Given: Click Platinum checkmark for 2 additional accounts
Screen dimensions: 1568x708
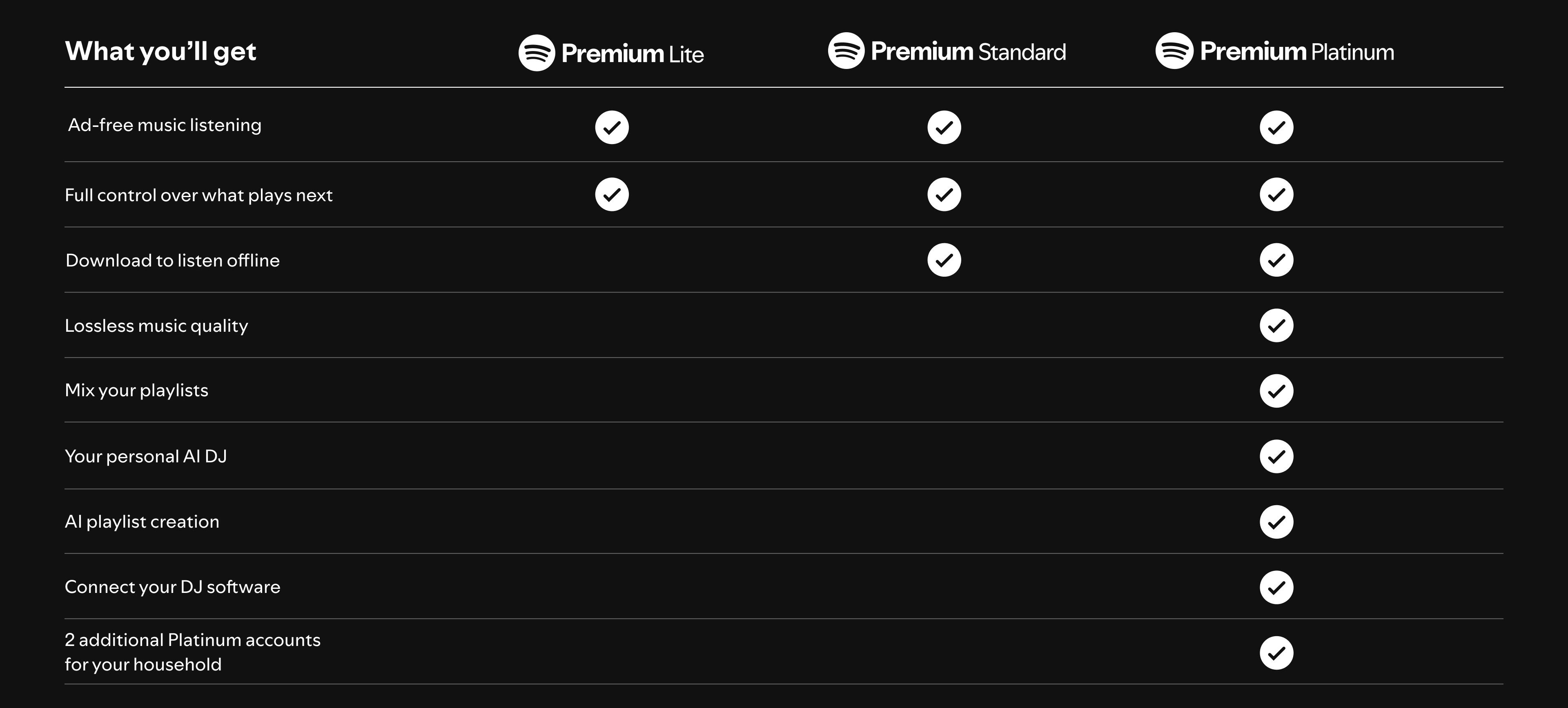Looking at the screenshot, I should coord(1276,653).
